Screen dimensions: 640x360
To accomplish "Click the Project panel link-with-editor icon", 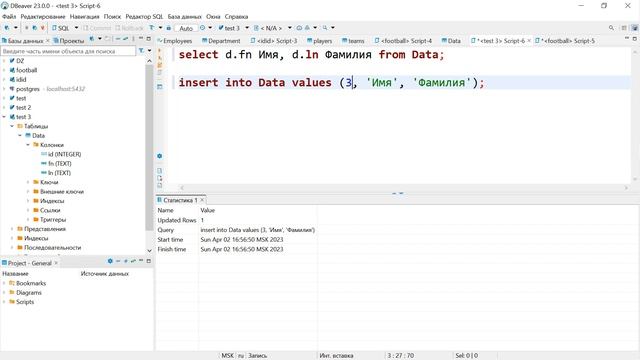I will 133,261.
